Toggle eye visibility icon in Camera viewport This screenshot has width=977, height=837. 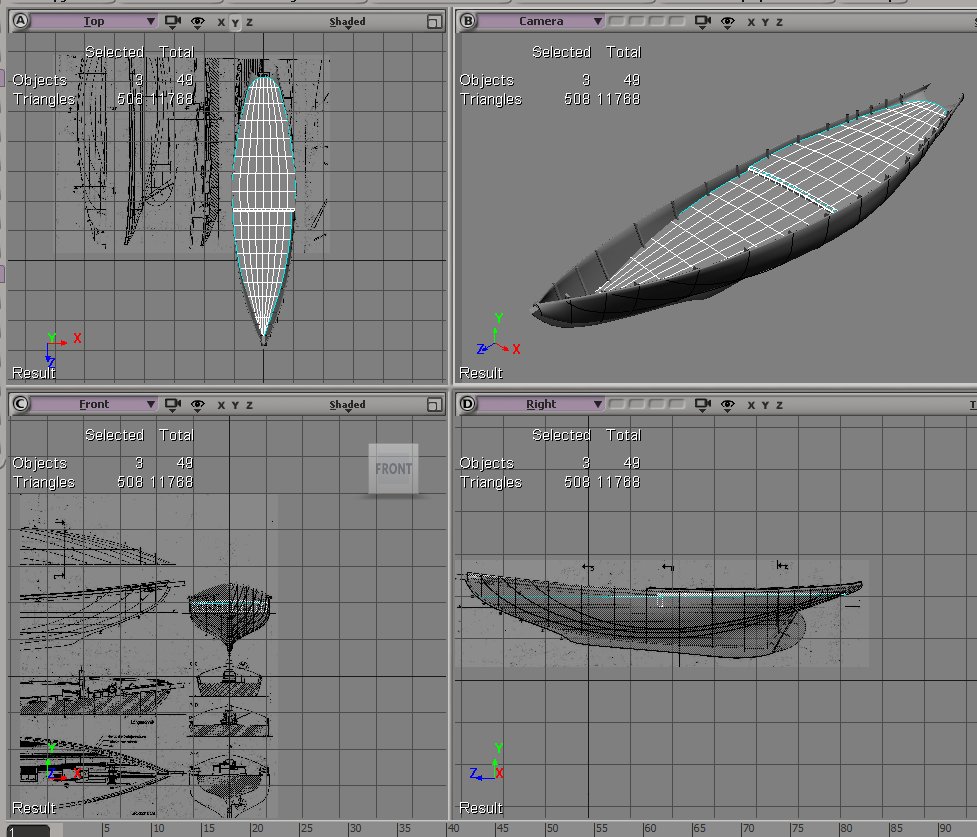(728, 21)
